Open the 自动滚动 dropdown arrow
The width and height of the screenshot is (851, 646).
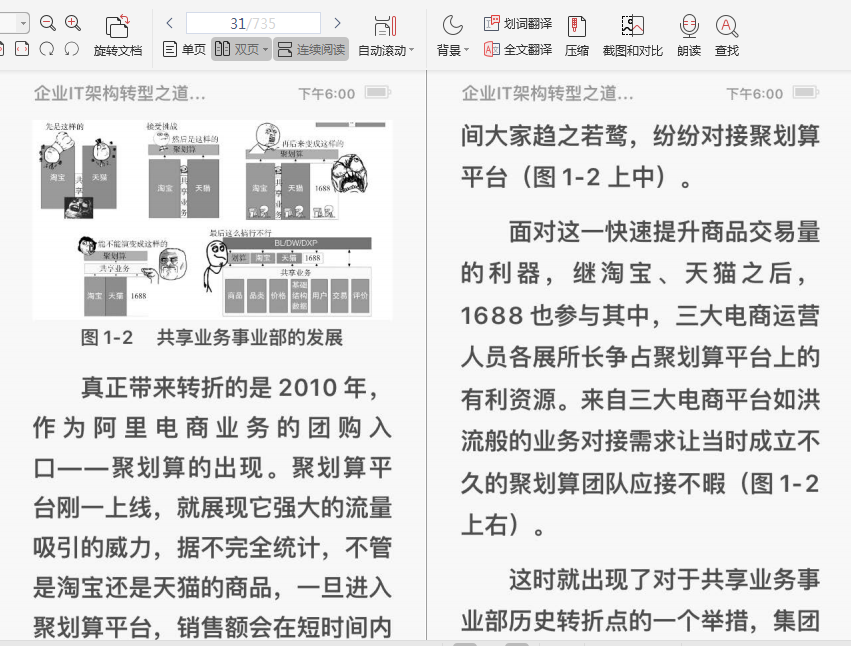point(411,50)
